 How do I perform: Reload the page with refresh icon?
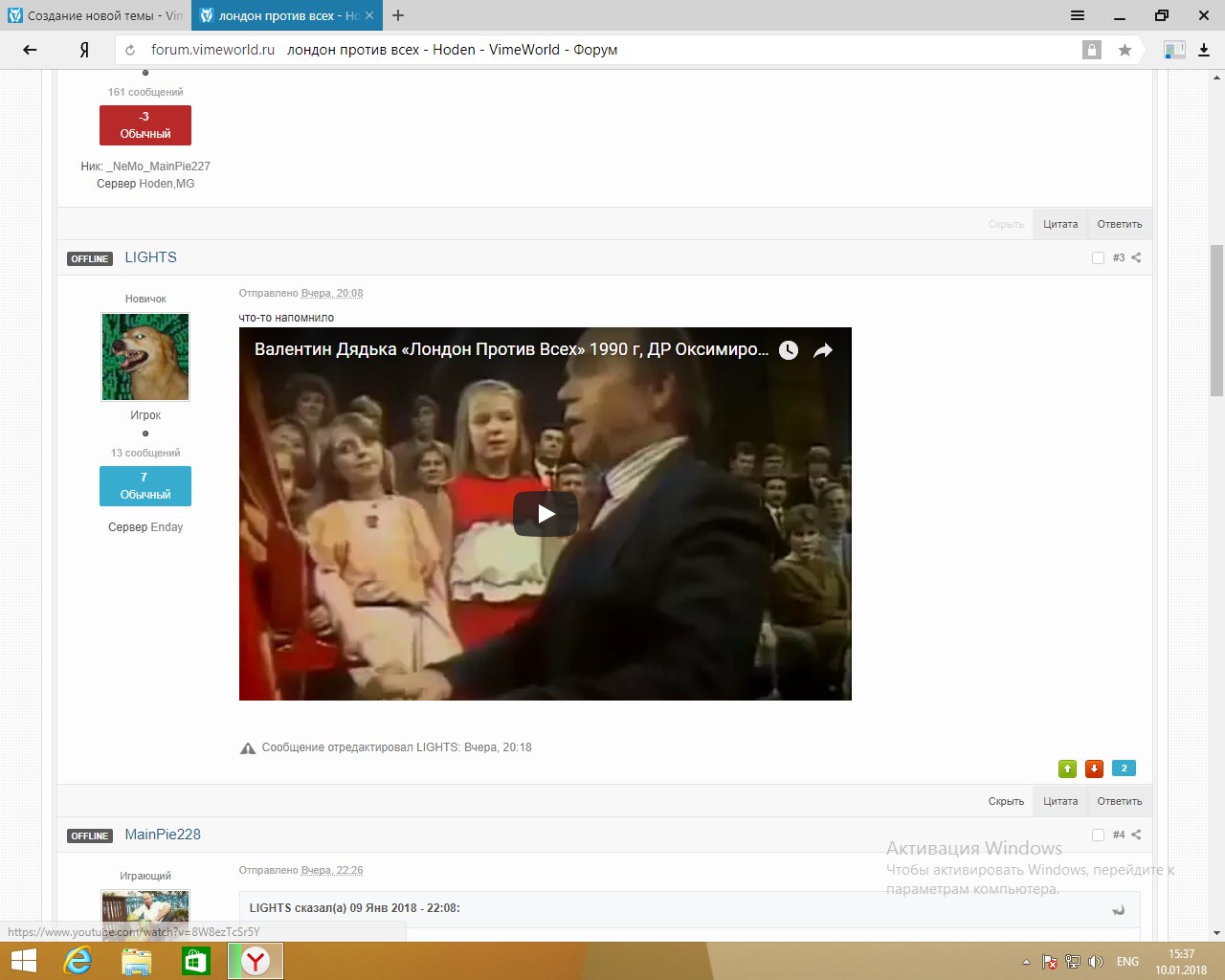[x=130, y=50]
